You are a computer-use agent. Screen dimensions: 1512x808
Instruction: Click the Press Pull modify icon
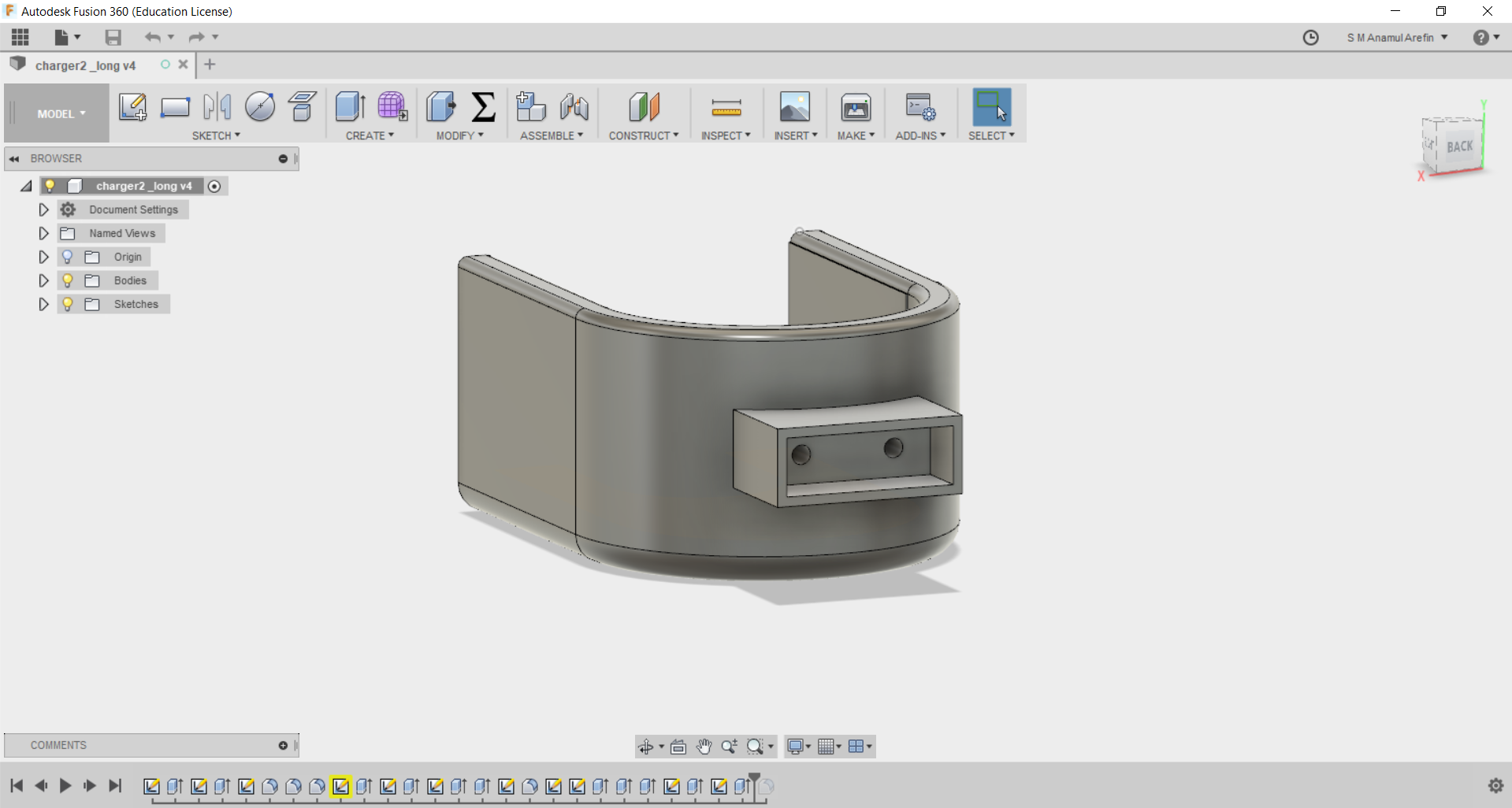coord(441,106)
